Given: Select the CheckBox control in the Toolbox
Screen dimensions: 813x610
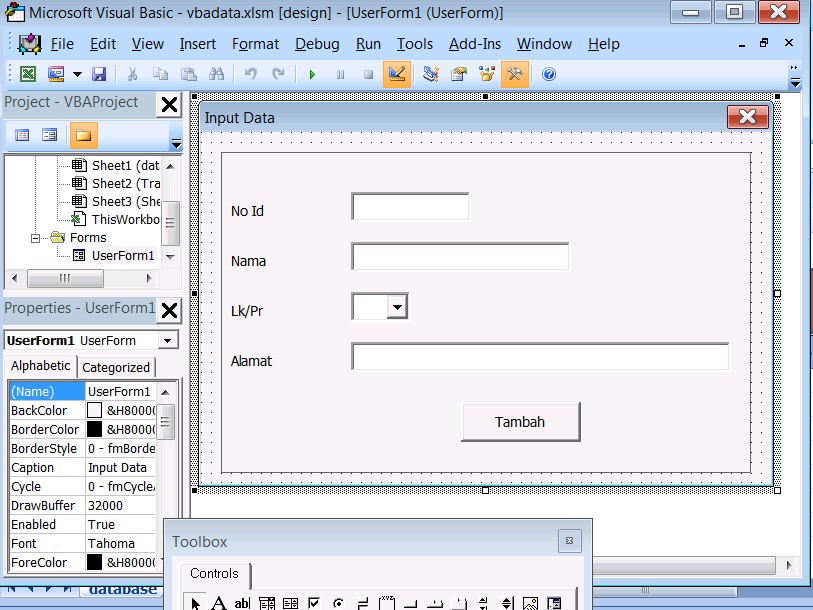Looking at the screenshot, I should tap(313, 602).
